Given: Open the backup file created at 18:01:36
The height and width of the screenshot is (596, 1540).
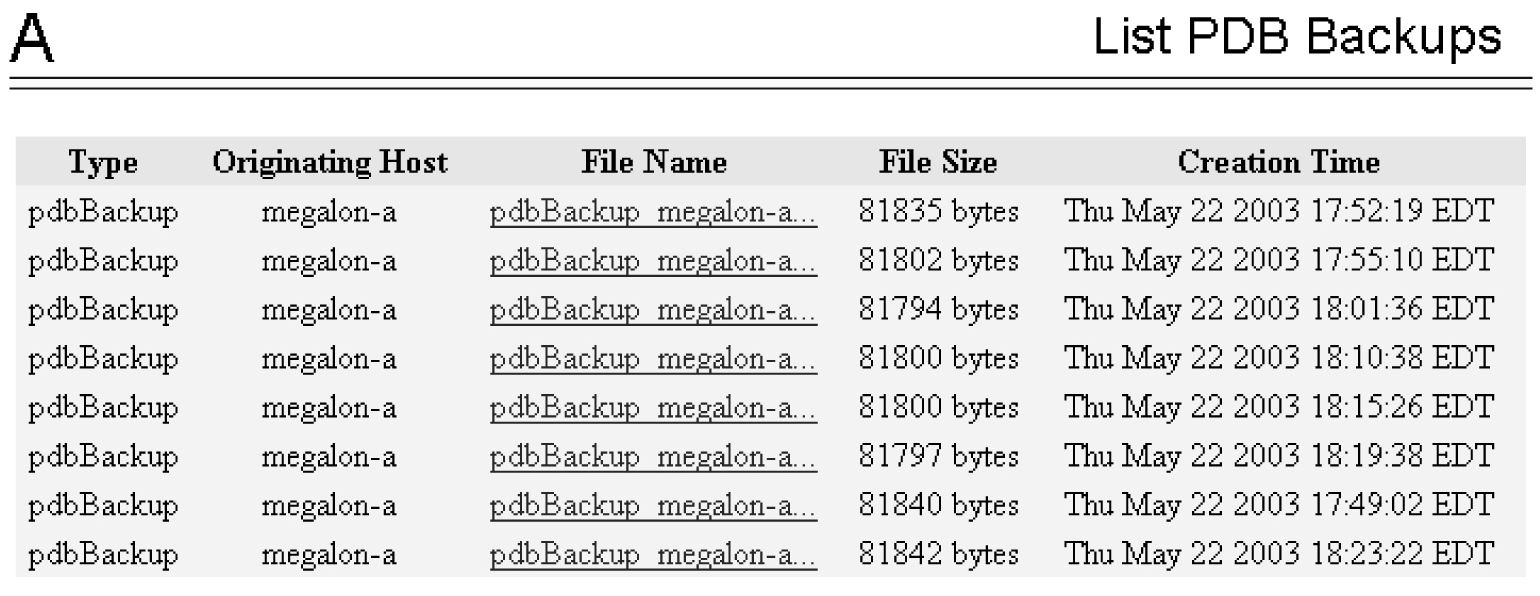Looking at the screenshot, I should pyautogui.click(x=653, y=310).
